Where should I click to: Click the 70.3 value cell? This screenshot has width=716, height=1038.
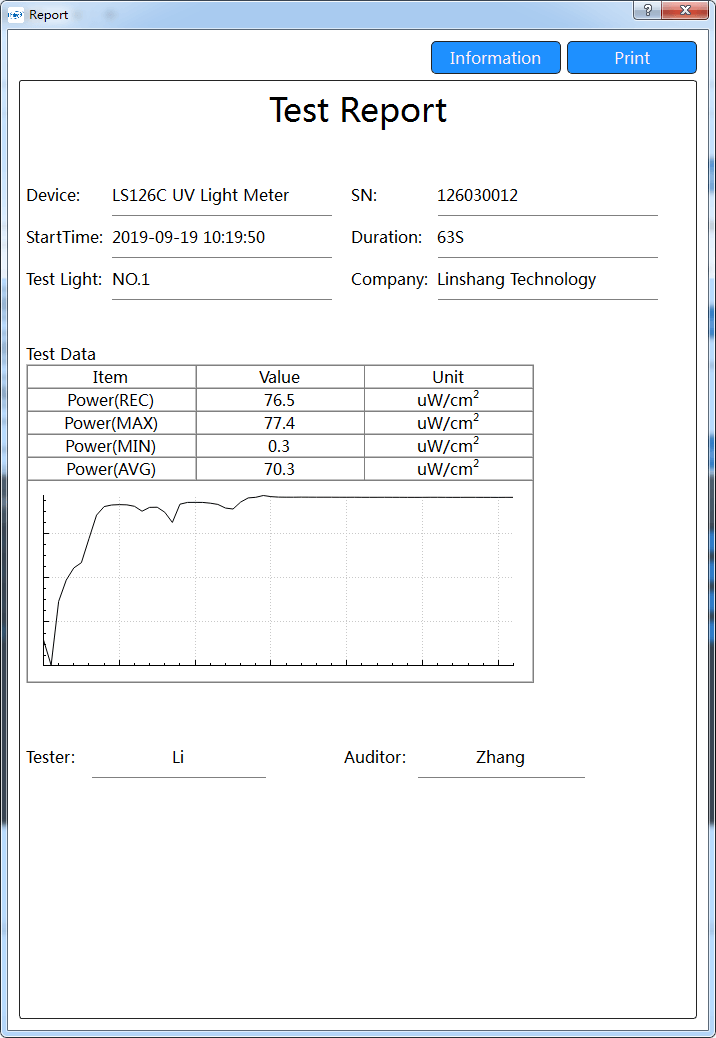(x=280, y=469)
